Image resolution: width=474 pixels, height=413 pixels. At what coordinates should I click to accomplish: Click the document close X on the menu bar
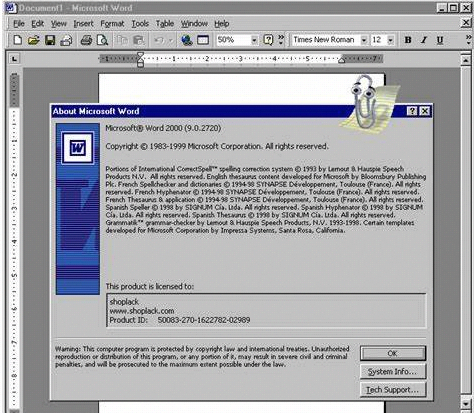pos(466,23)
